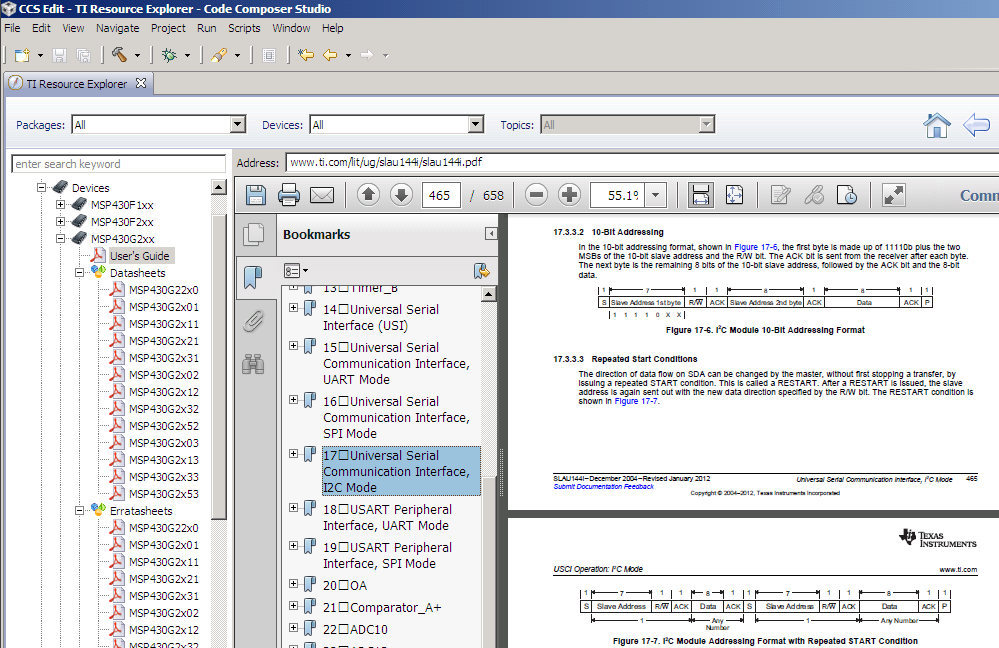The width and height of the screenshot is (999, 648).
Task: Expand the MSP430F2xx tree node
Action: point(61,222)
